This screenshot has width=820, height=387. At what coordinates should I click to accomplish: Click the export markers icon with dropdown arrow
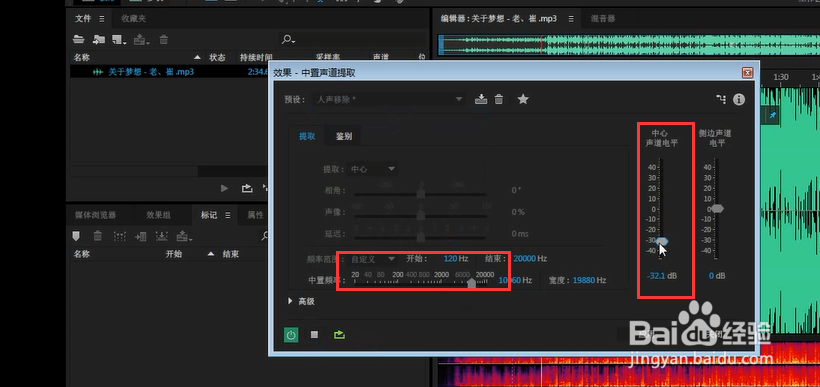tap(184, 236)
